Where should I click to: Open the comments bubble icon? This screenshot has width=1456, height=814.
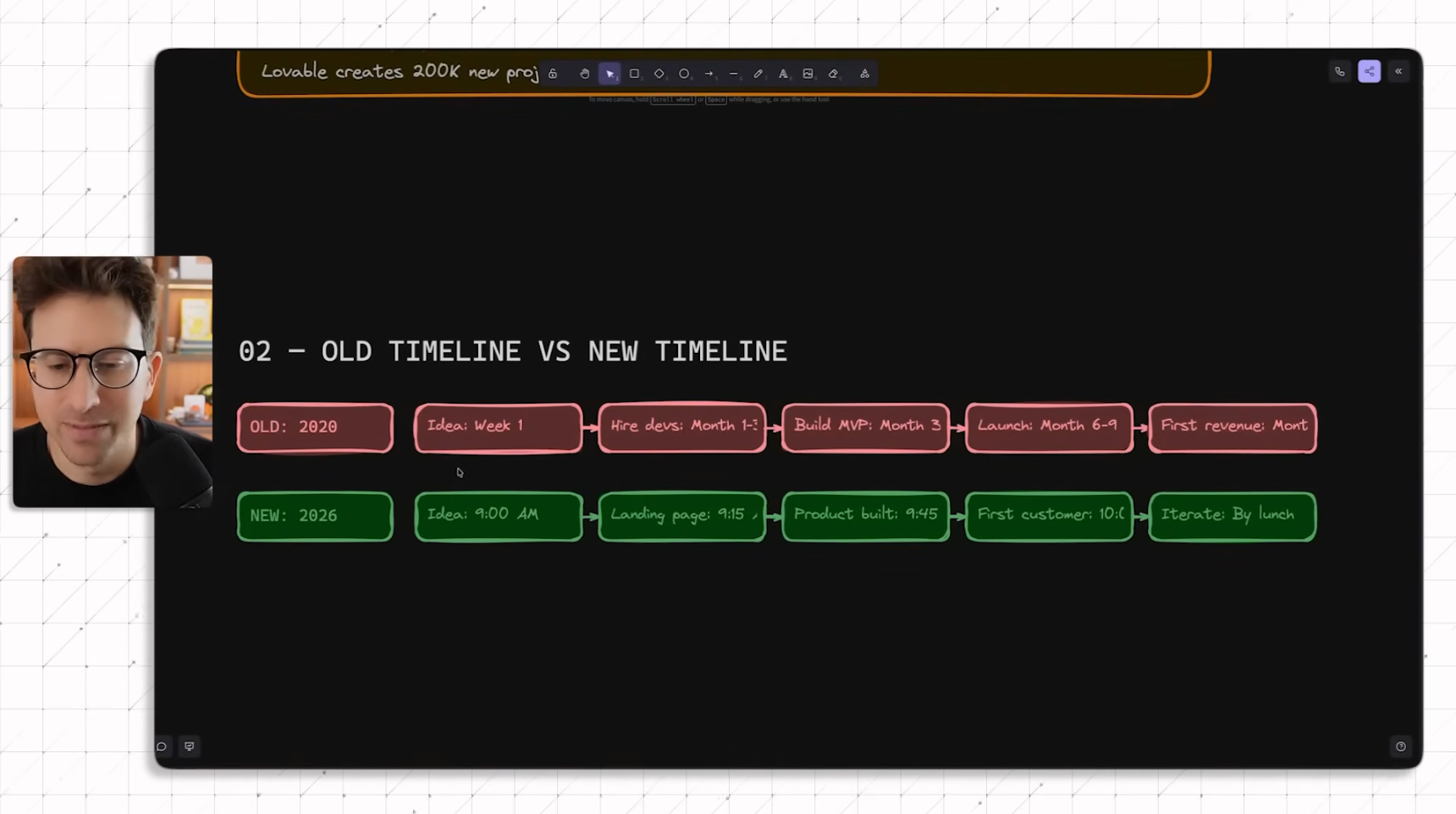(162, 746)
